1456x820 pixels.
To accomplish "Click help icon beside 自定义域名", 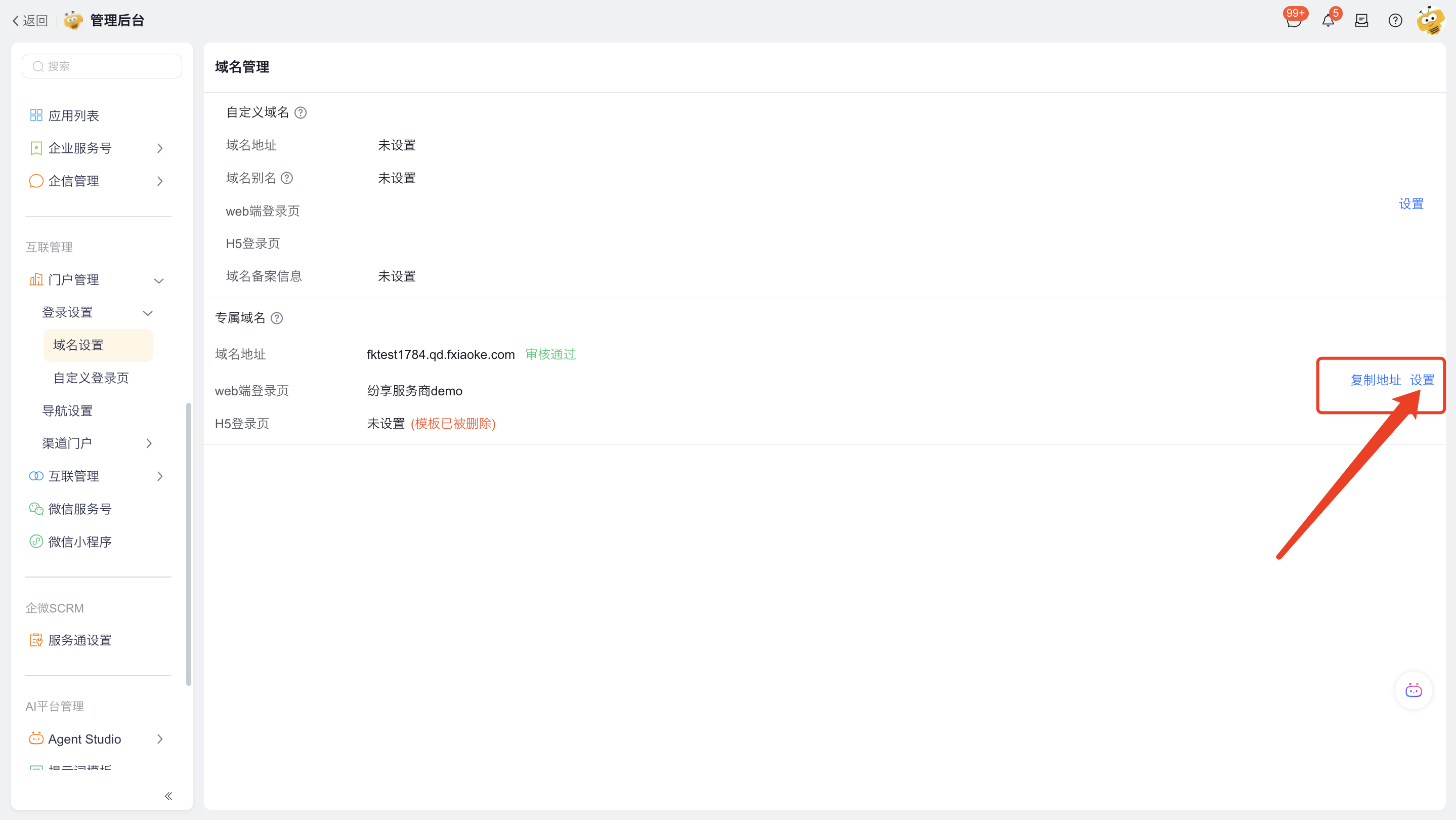I will [301, 112].
